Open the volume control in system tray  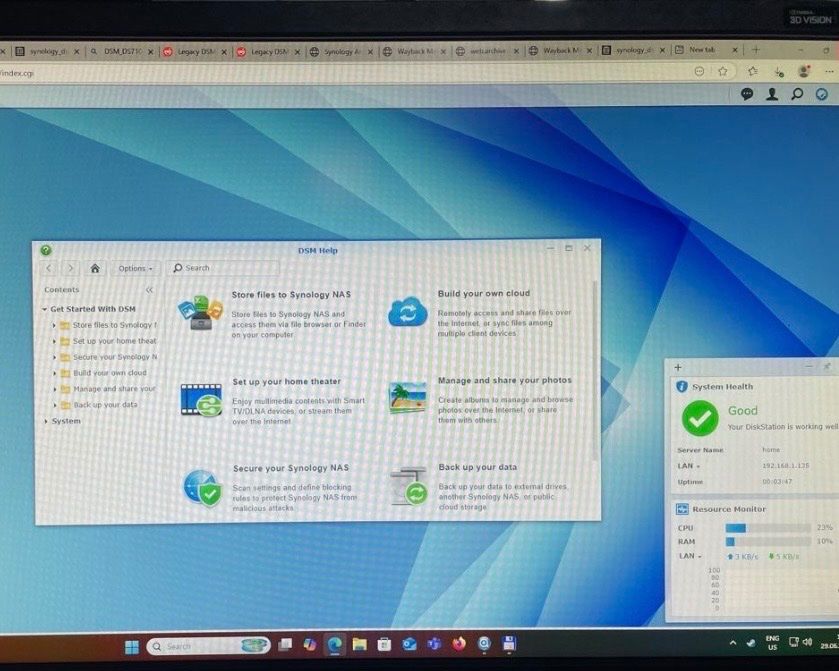click(x=807, y=642)
